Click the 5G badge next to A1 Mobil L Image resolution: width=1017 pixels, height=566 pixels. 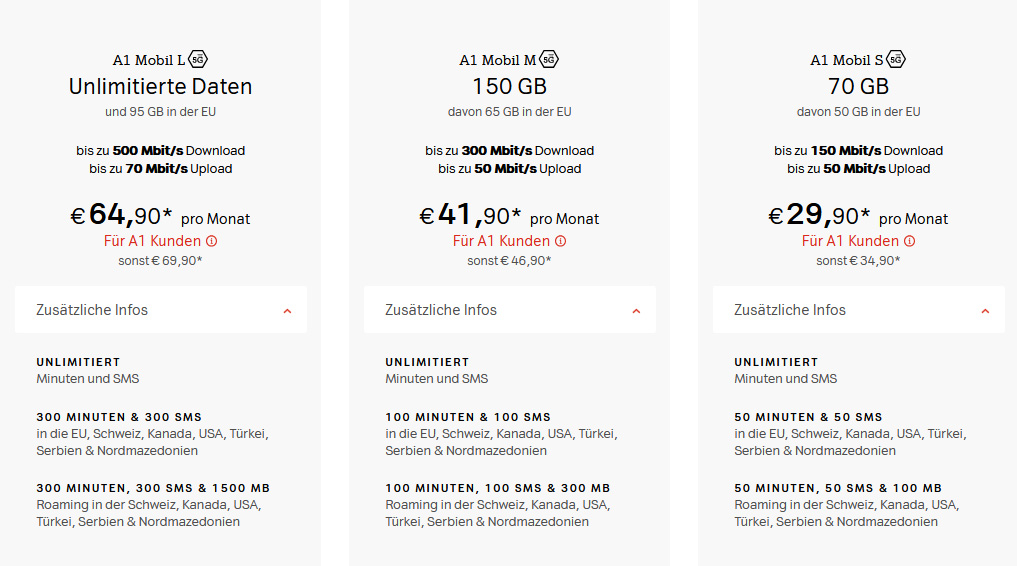click(198, 60)
